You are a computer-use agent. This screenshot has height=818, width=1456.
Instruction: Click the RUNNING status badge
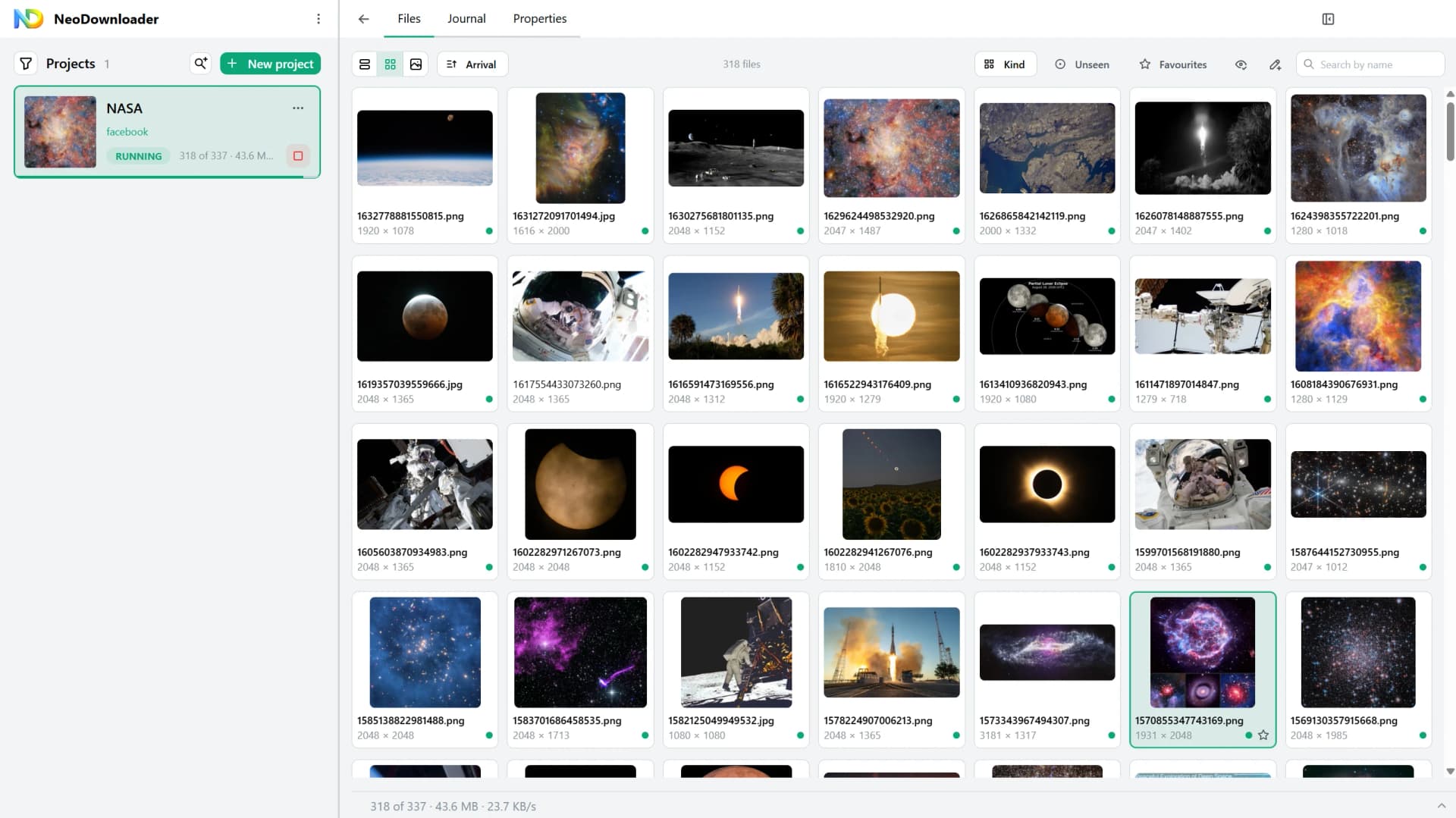[x=138, y=156]
